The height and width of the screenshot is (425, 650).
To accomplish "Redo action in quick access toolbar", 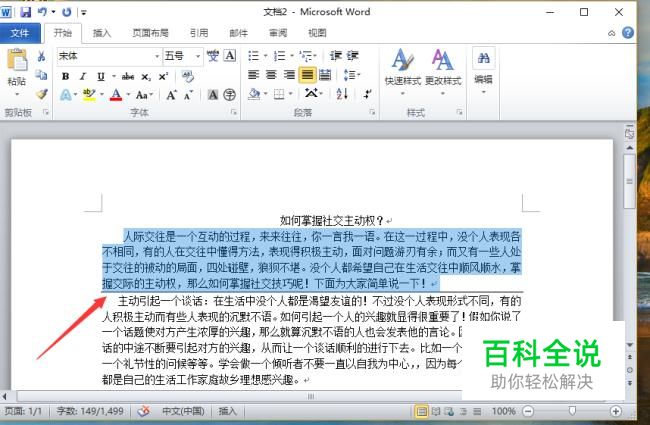I will [66, 12].
